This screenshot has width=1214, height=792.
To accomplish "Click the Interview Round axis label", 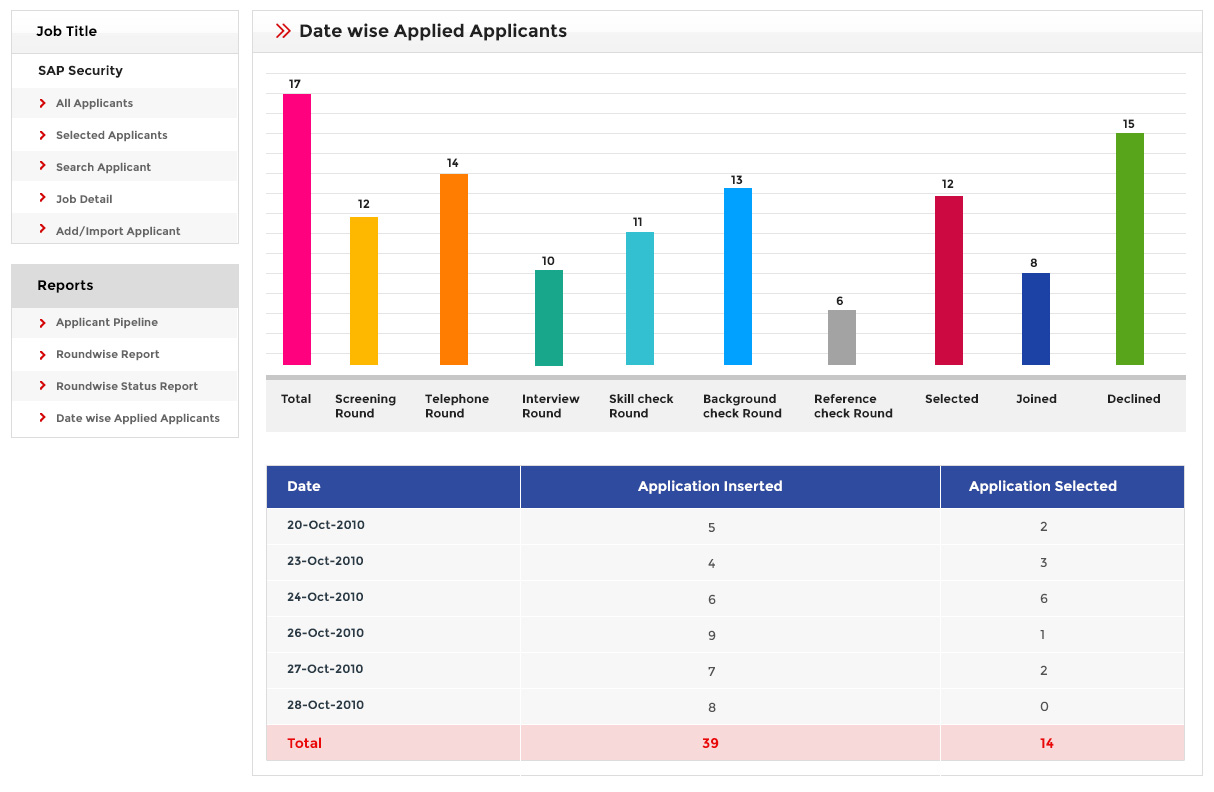I will pyautogui.click(x=550, y=406).
